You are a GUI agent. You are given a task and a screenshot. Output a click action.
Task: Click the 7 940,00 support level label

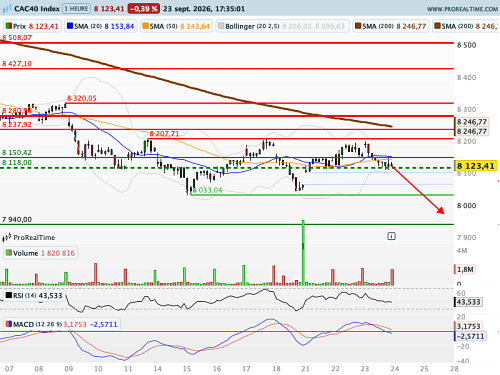click(x=17, y=220)
